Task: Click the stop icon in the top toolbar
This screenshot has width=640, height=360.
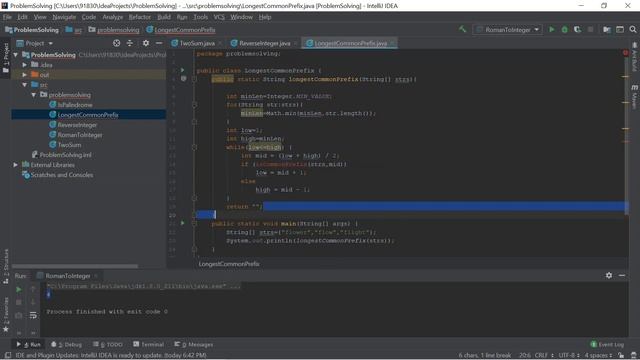Action: click(x=590, y=29)
